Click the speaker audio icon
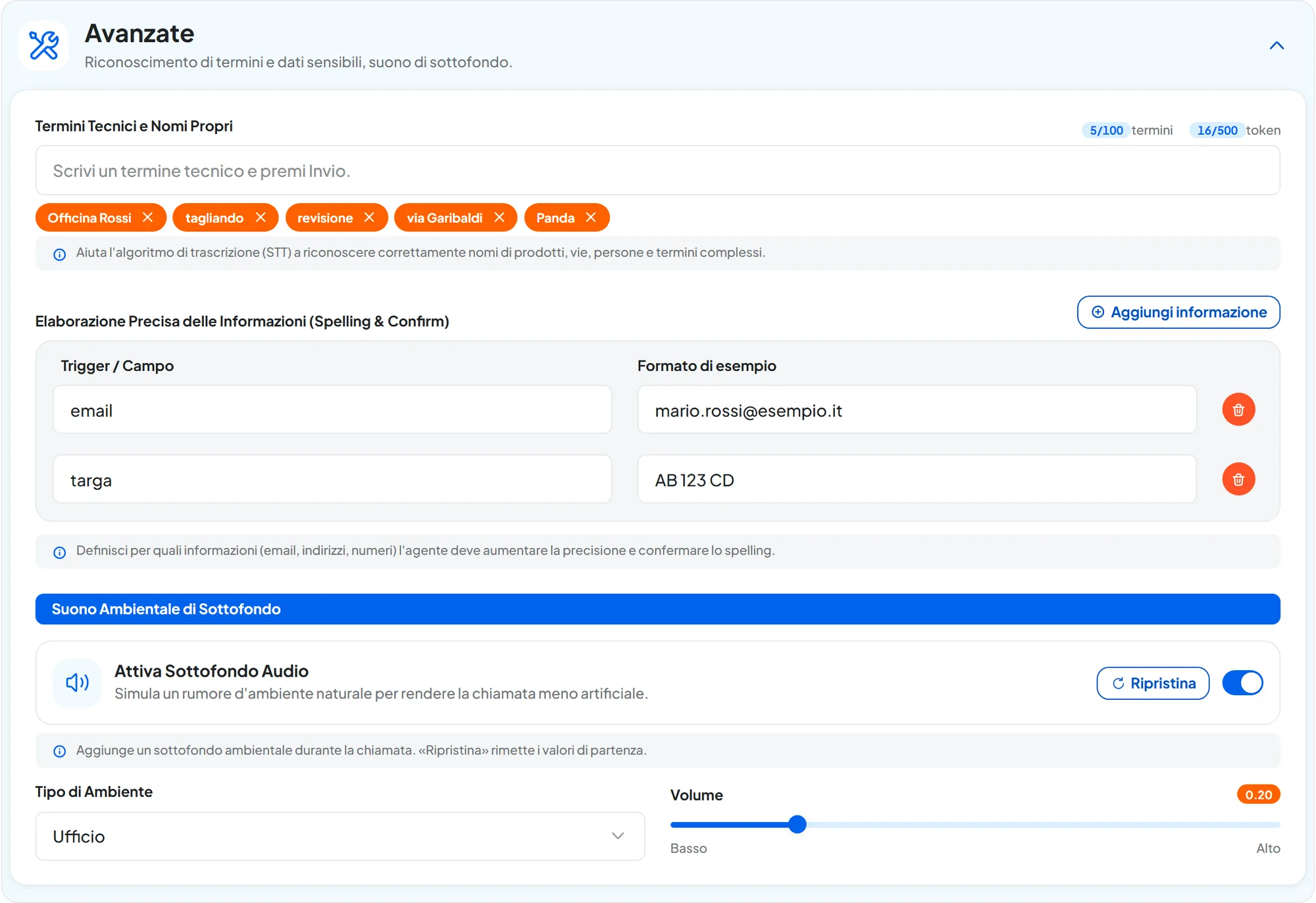Image resolution: width=1316 pixels, height=903 pixels. pyautogui.click(x=77, y=683)
